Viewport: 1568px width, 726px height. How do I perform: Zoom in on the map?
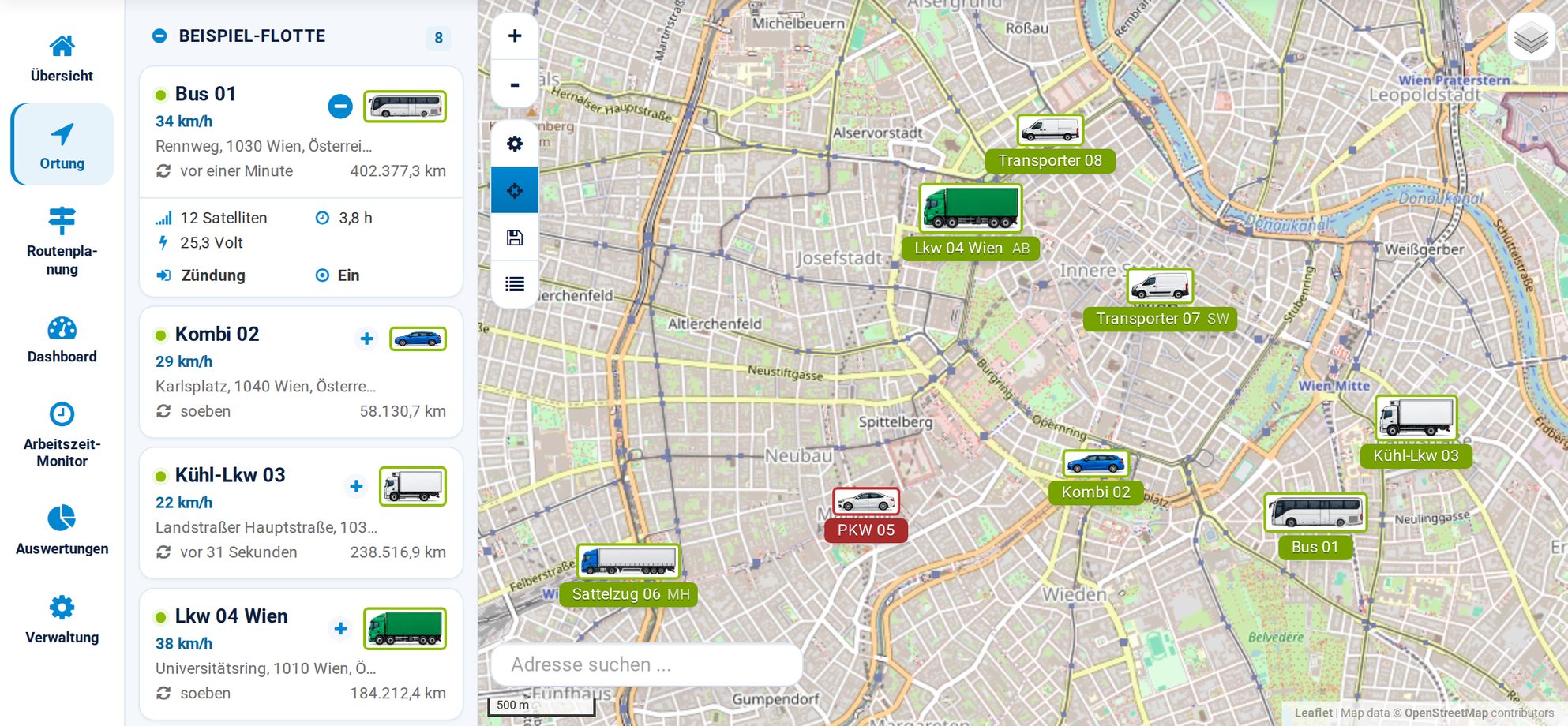(515, 36)
